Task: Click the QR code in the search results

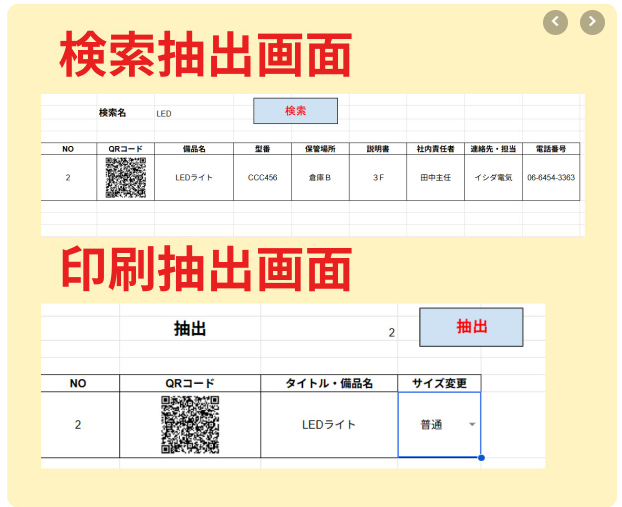Action: click(x=126, y=177)
